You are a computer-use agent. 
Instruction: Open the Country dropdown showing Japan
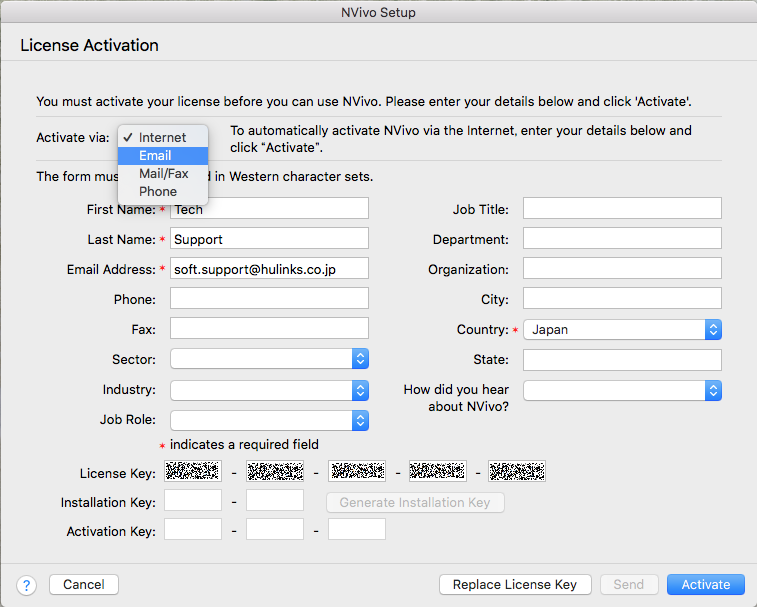click(622, 329)
